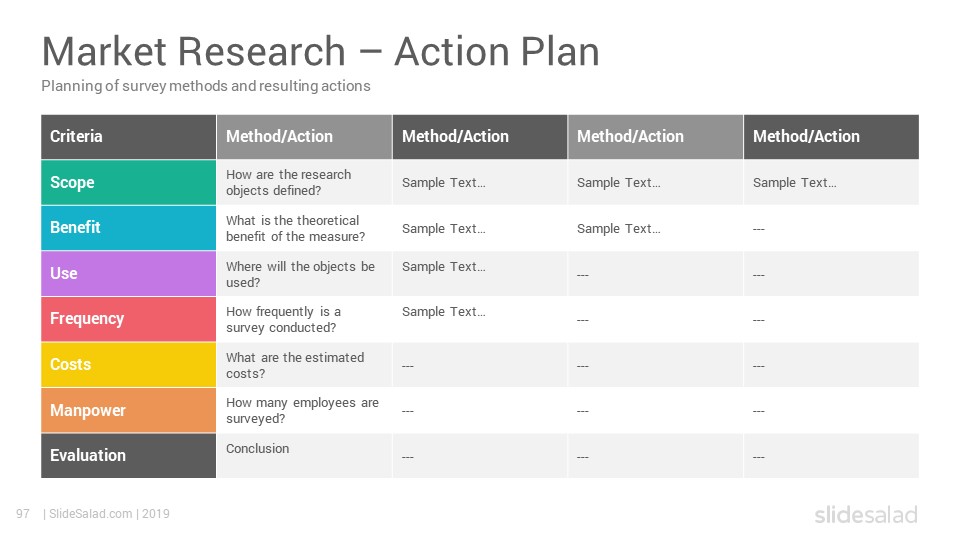Image resolution: width=960 pixels, height=540 pixels.
Task: Select the teal Scope criteria cell
Action: click(x=129, y=182)
